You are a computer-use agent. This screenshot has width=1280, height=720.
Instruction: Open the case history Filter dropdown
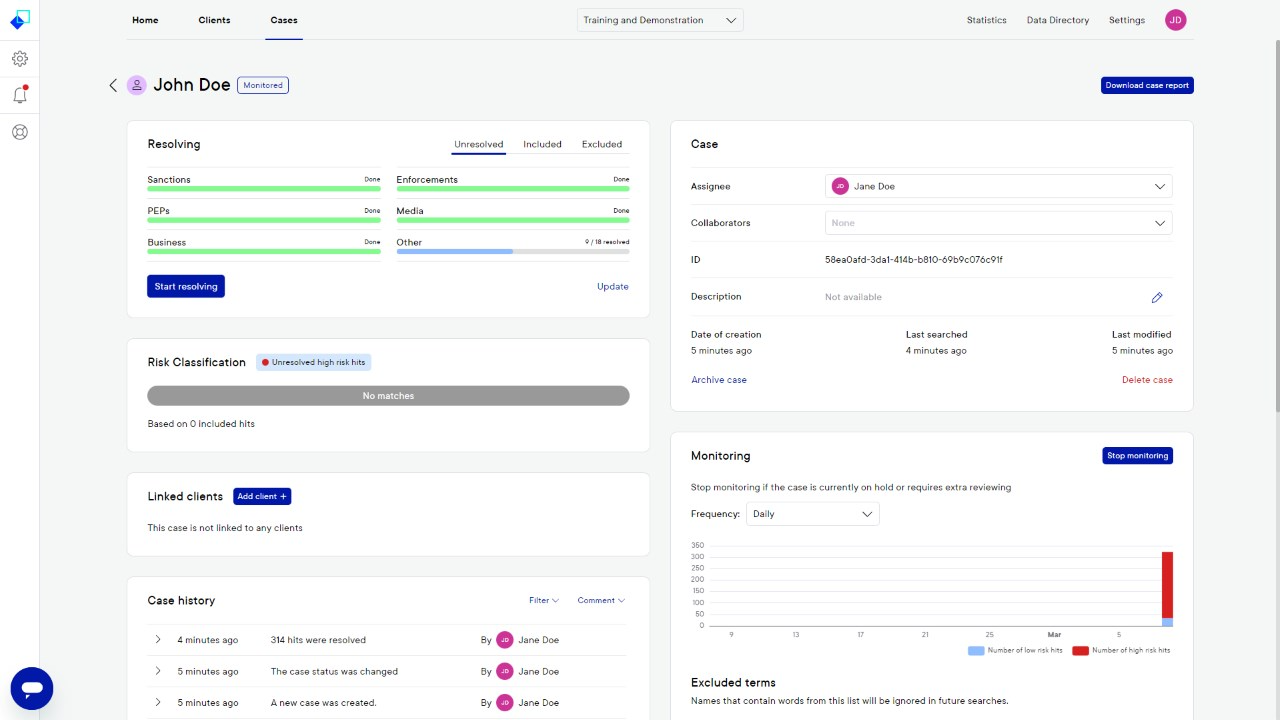tap(543, 601)
